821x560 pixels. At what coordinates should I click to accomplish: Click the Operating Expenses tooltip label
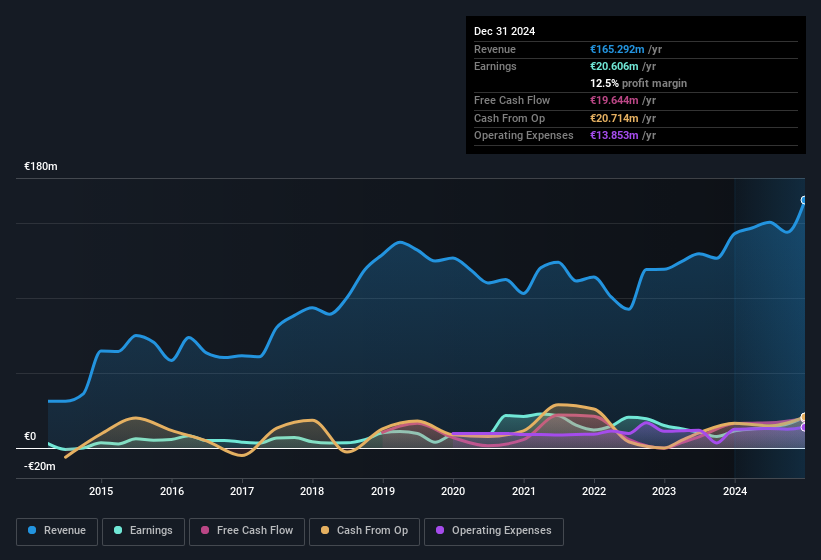[524, 136]
